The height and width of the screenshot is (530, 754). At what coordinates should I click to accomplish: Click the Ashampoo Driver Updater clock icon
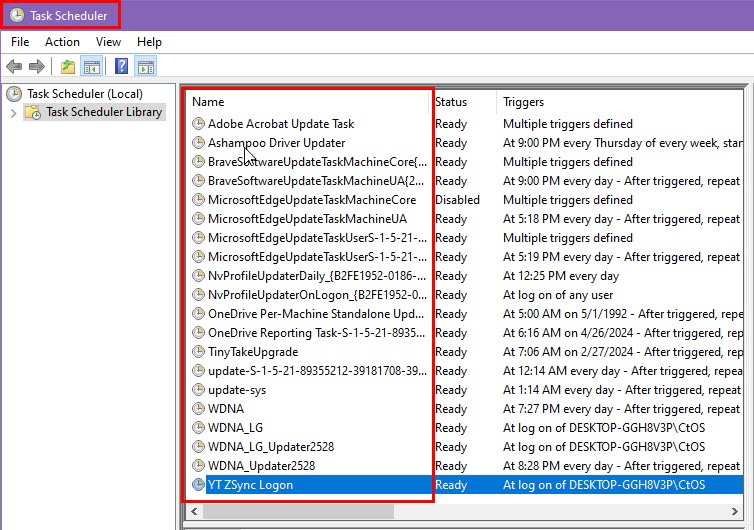coord(198,143)
